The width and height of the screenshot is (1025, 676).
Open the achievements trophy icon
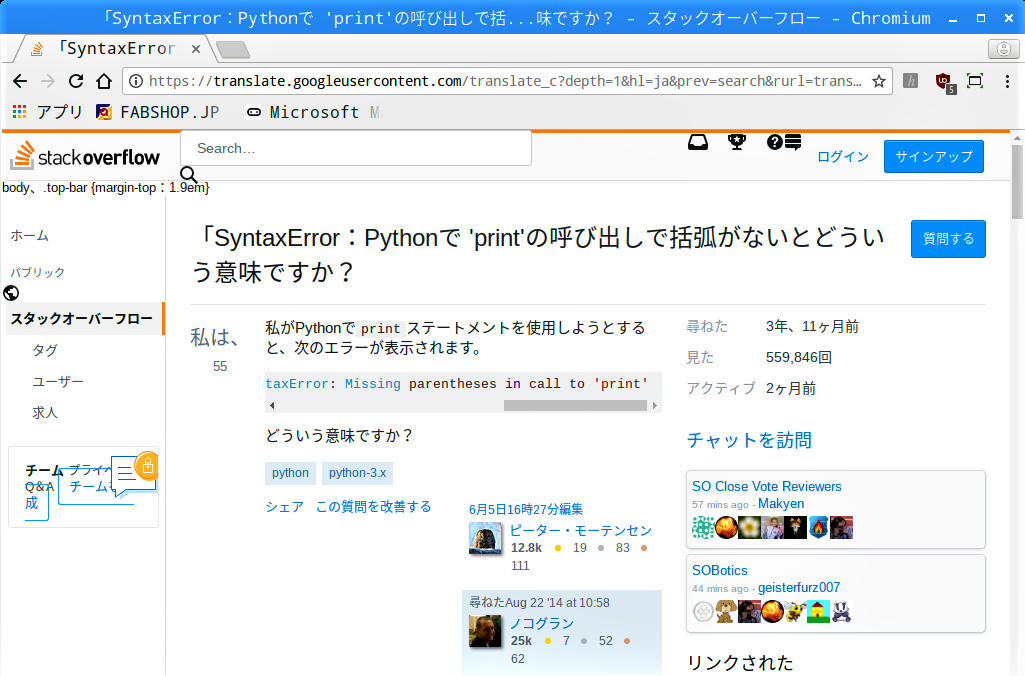click(x=737, y=142)
